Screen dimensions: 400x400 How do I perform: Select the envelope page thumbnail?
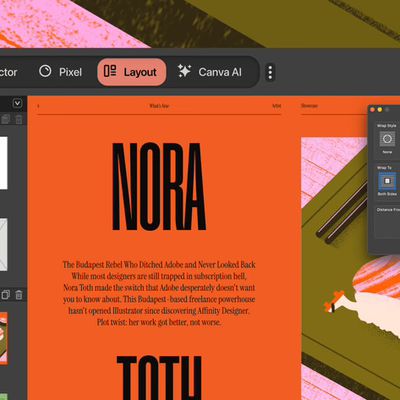(3, 245)
